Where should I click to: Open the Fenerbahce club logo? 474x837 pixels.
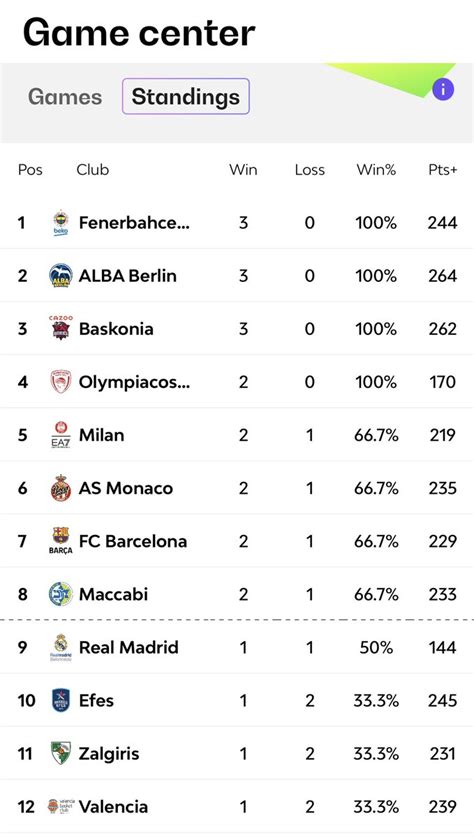coord(61,223)
